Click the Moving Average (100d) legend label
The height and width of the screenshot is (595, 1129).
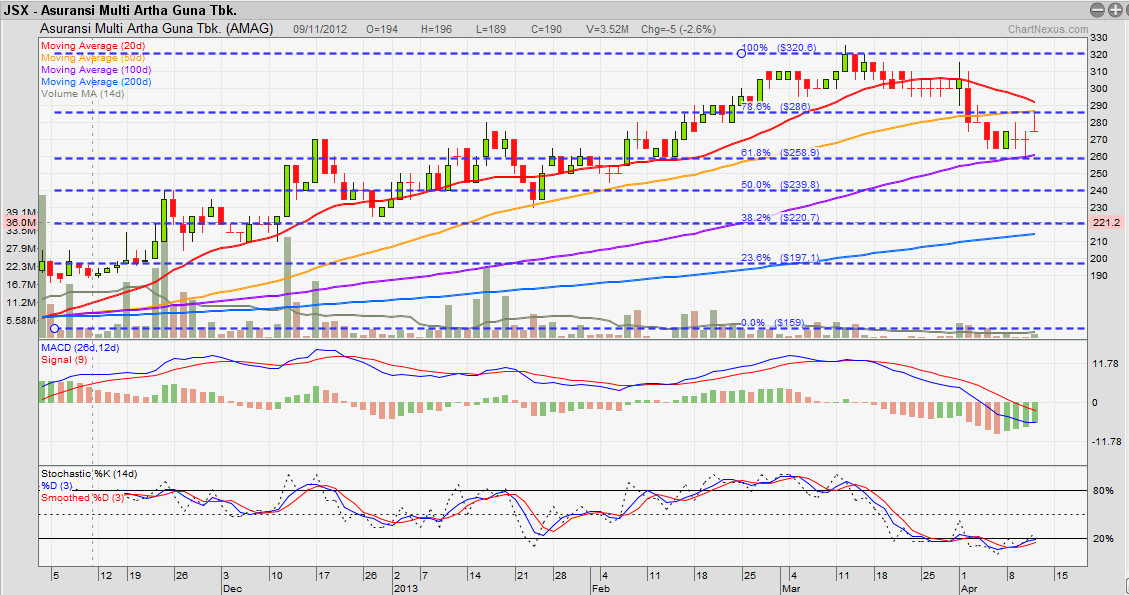[x=97, y=69]
